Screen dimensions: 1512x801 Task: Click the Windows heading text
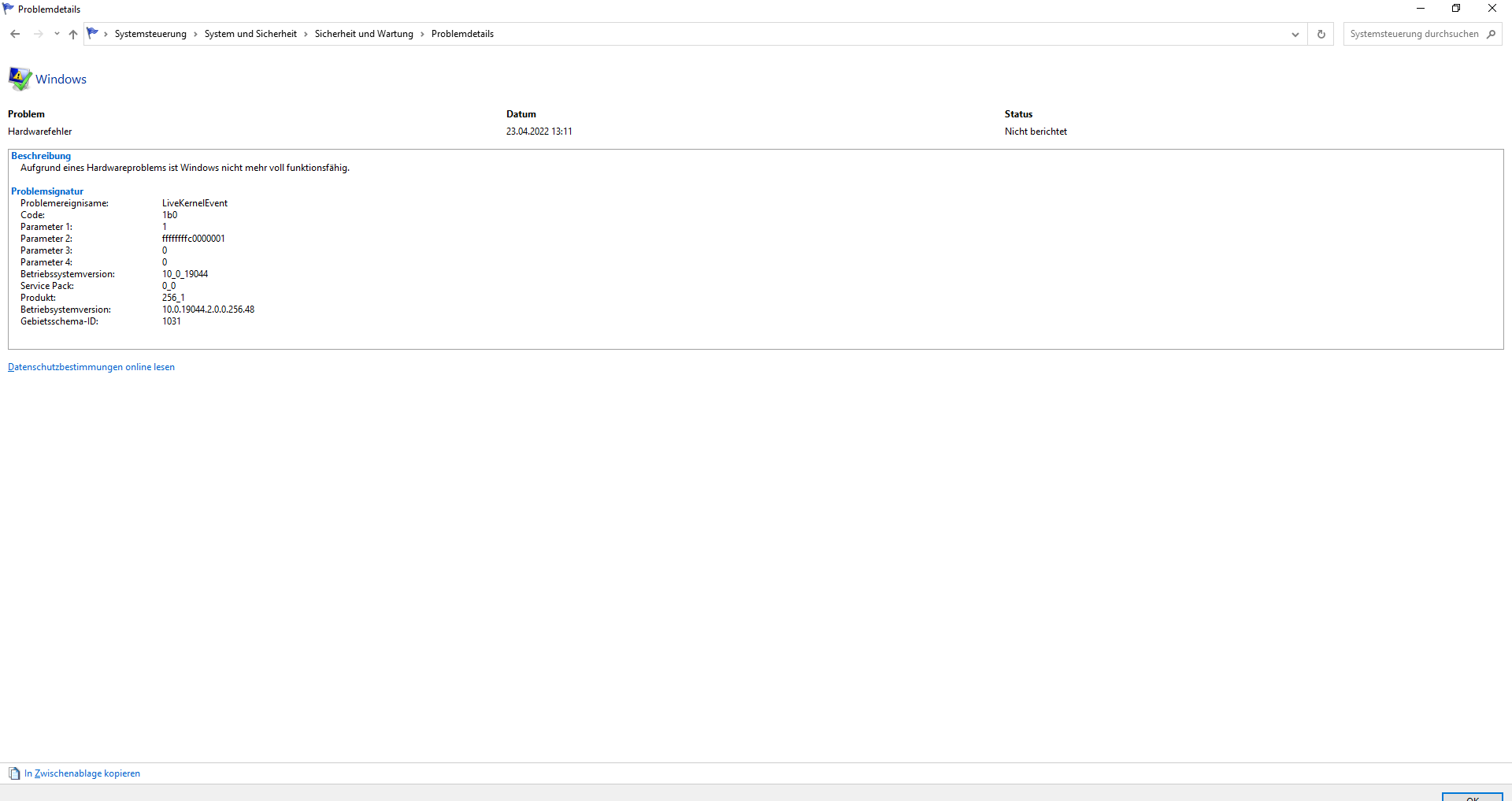point(61,79)
